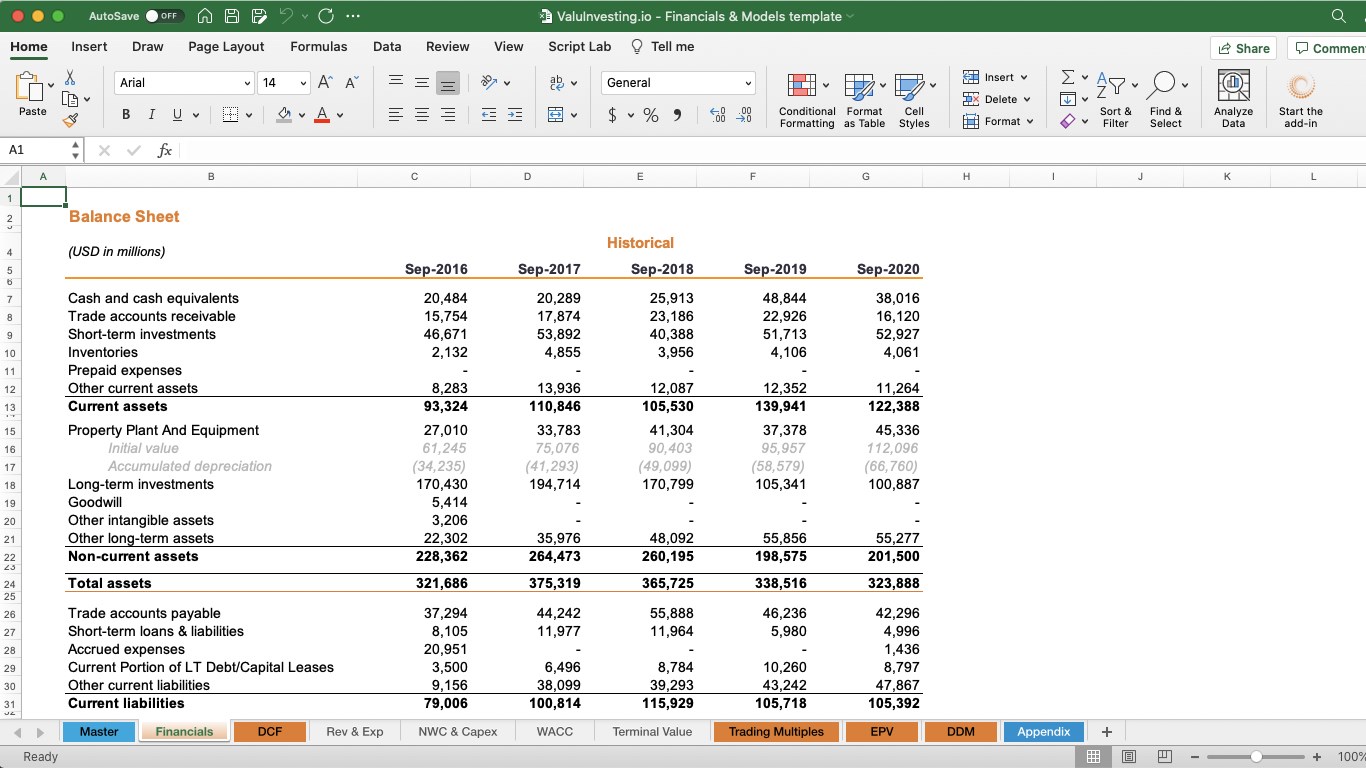Image resolution: width=1366 pixels, height=768 pixels.
Task: Open the font name dropdown
Action: point(247,83)
